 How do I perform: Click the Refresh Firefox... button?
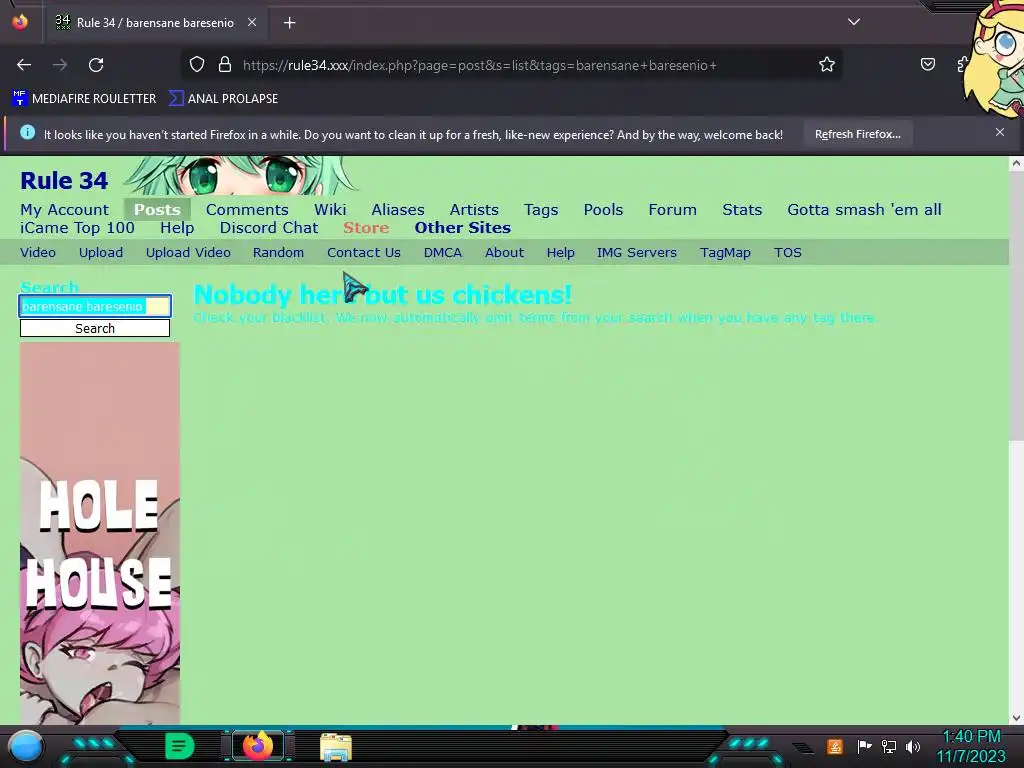(x=857, y=135)
